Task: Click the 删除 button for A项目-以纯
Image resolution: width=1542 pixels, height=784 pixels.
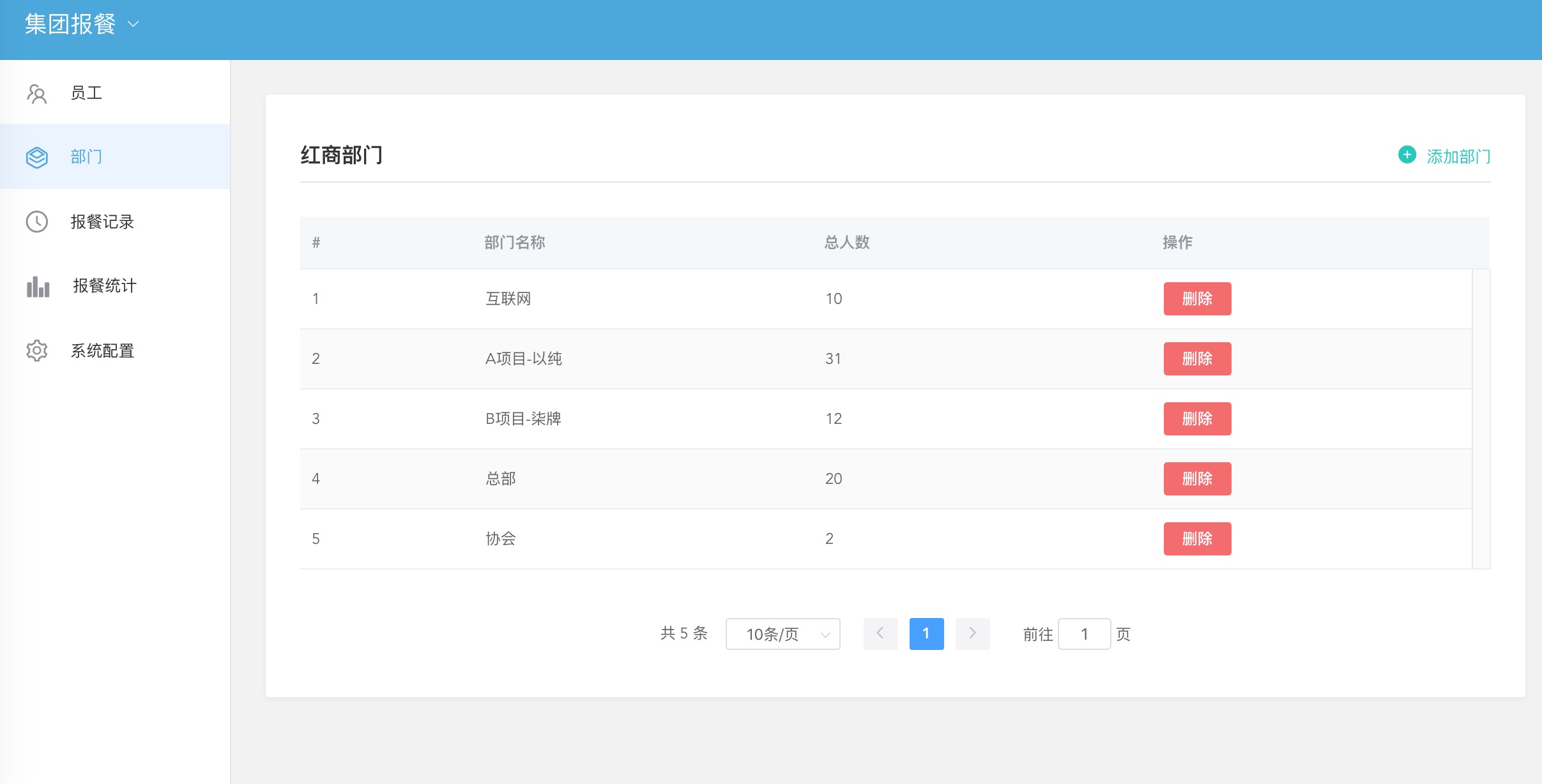Action: pos(1197,358)
